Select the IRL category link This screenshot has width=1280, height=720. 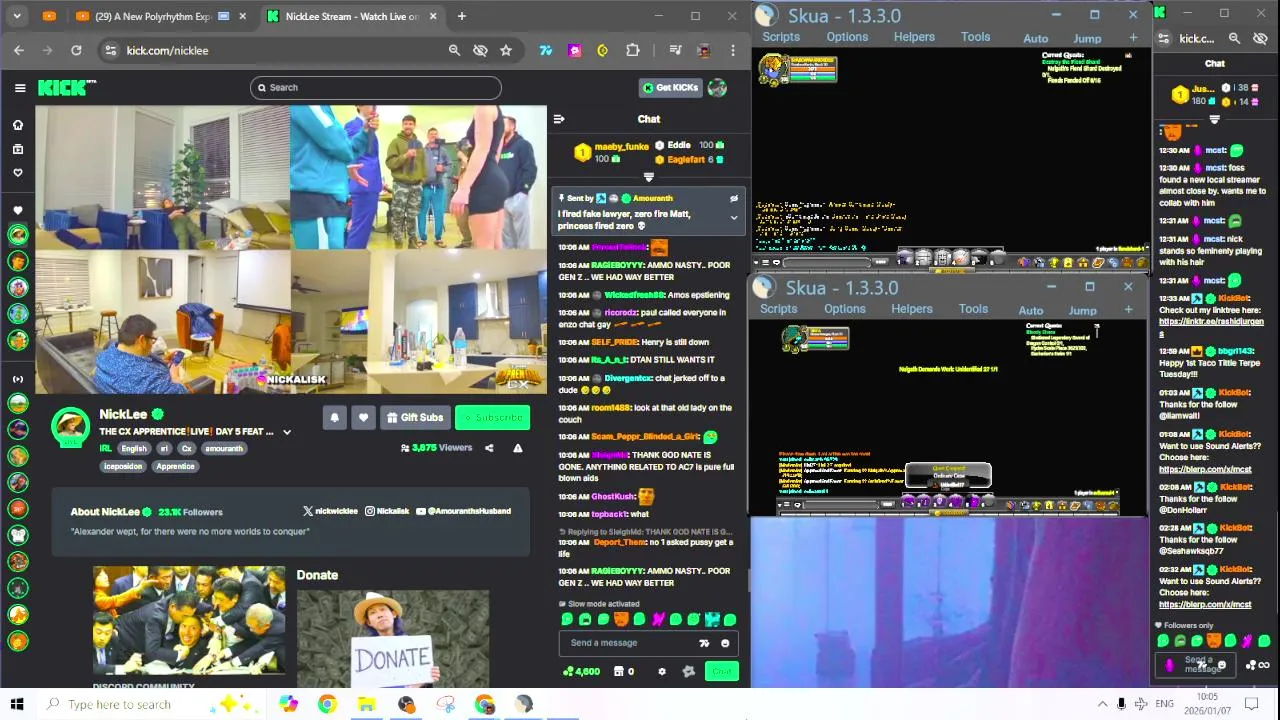click(x=105, y=449)
